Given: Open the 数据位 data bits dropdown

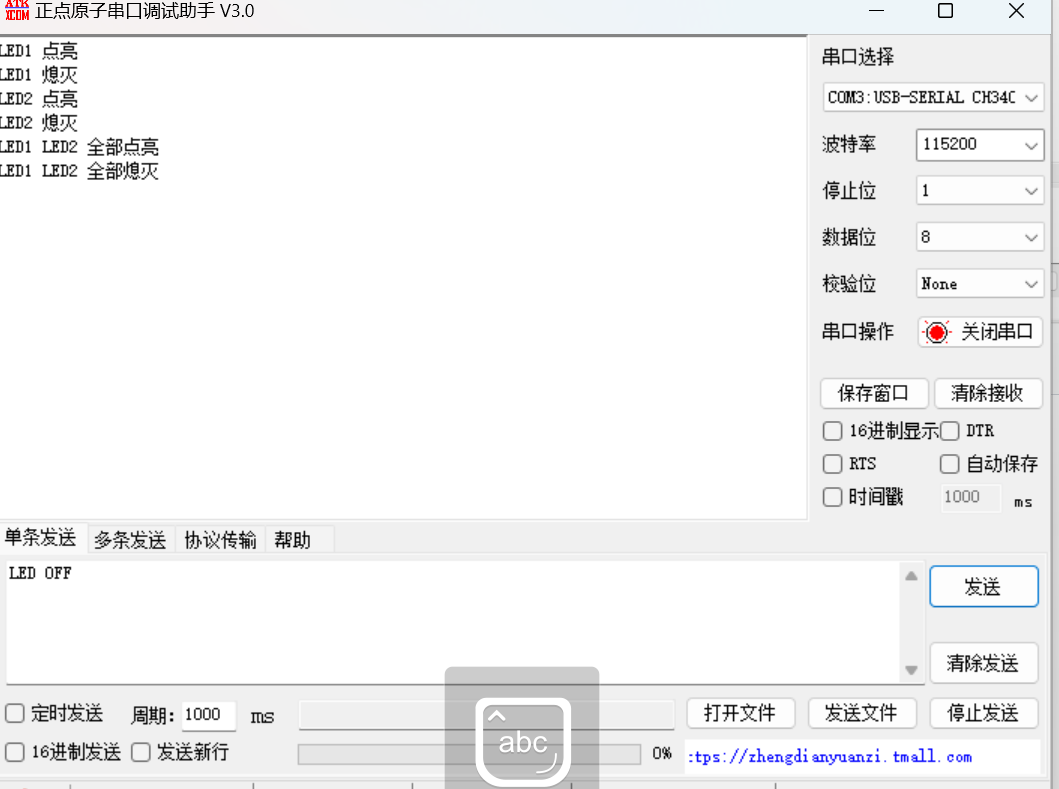Looking at the screenshot, I should (x=979, y=237).
